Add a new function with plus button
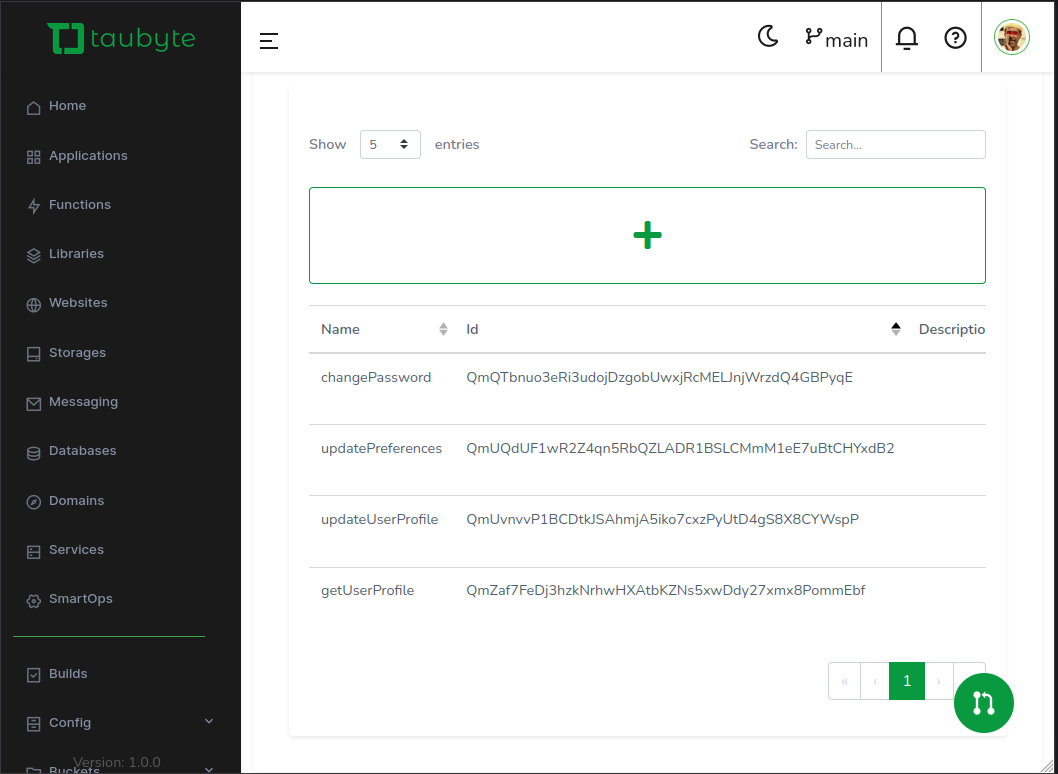Screen dimensions: 1058x774 pyautogui.click(x=647, y=236)
